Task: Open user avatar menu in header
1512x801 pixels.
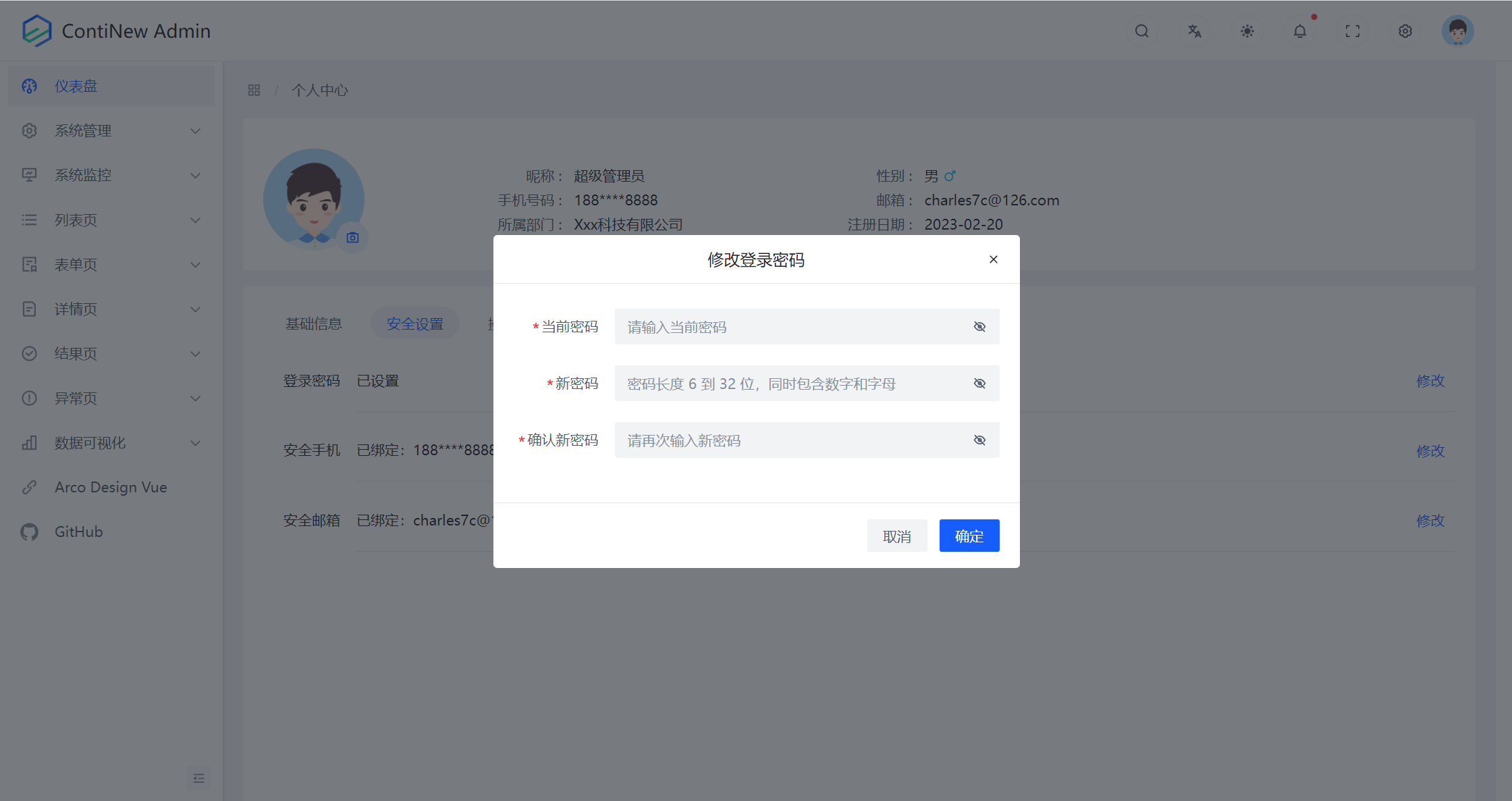Action: coord(1457,31)
